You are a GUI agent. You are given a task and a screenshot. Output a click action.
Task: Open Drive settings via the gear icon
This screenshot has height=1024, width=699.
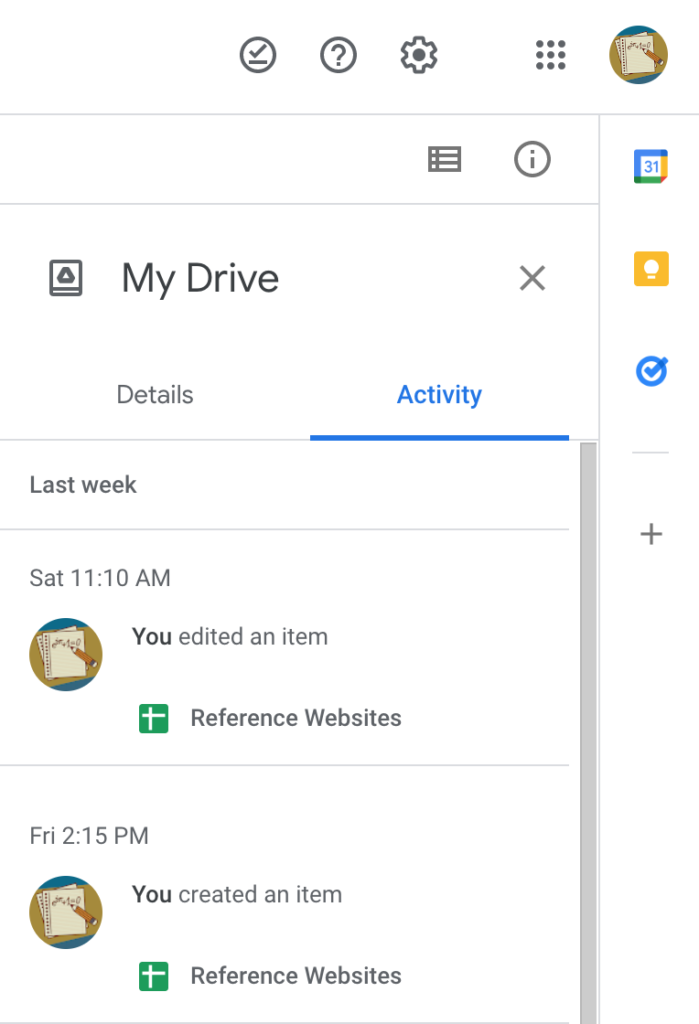pos(418,55)
